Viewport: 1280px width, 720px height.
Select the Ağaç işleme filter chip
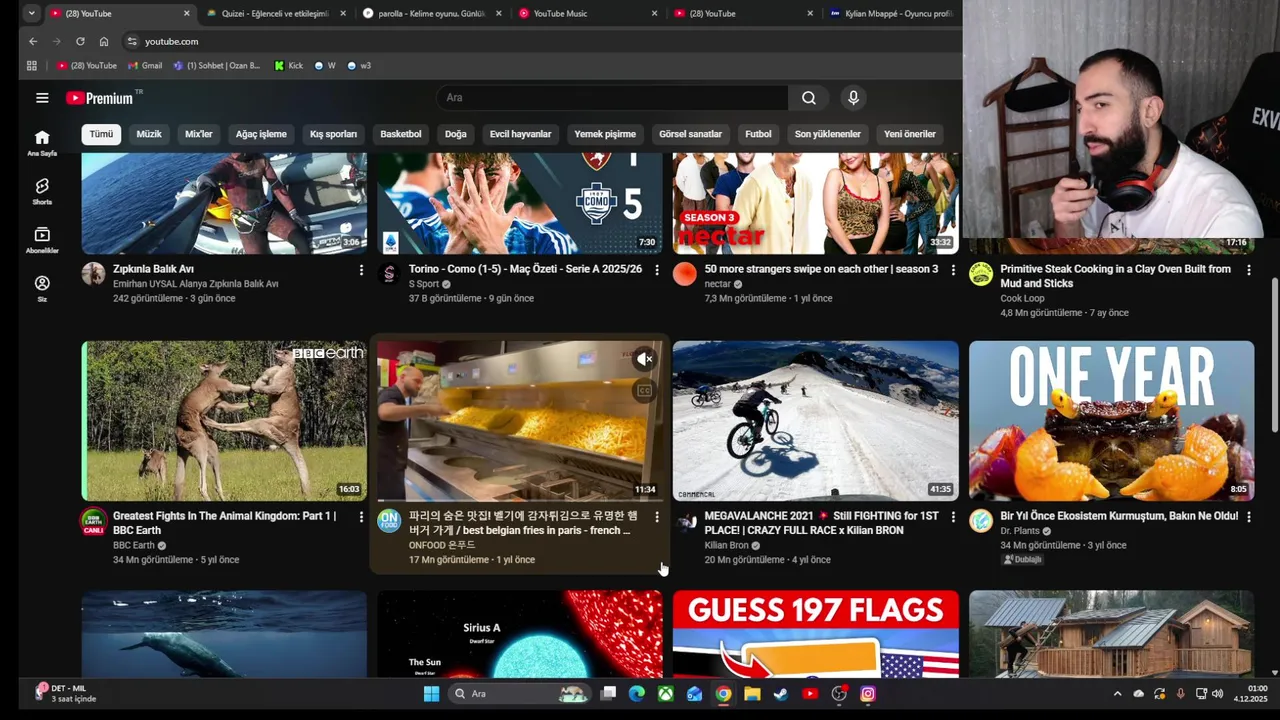(x=261, y=134)
